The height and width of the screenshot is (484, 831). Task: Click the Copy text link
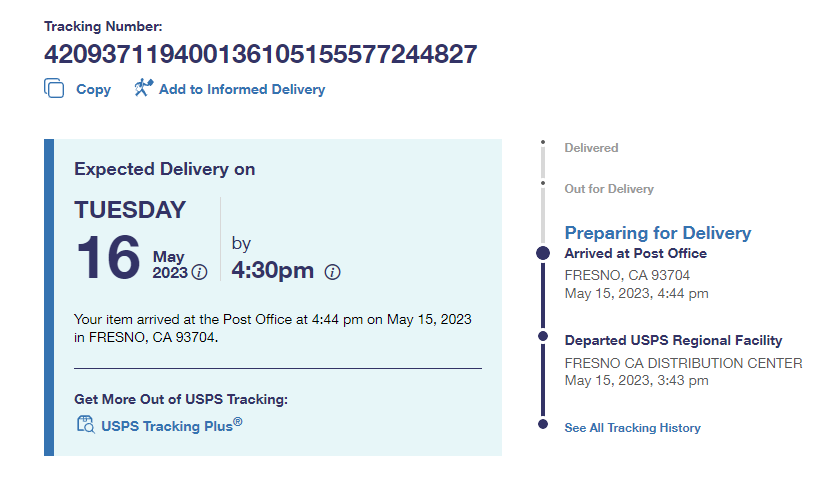coord(93,89)
